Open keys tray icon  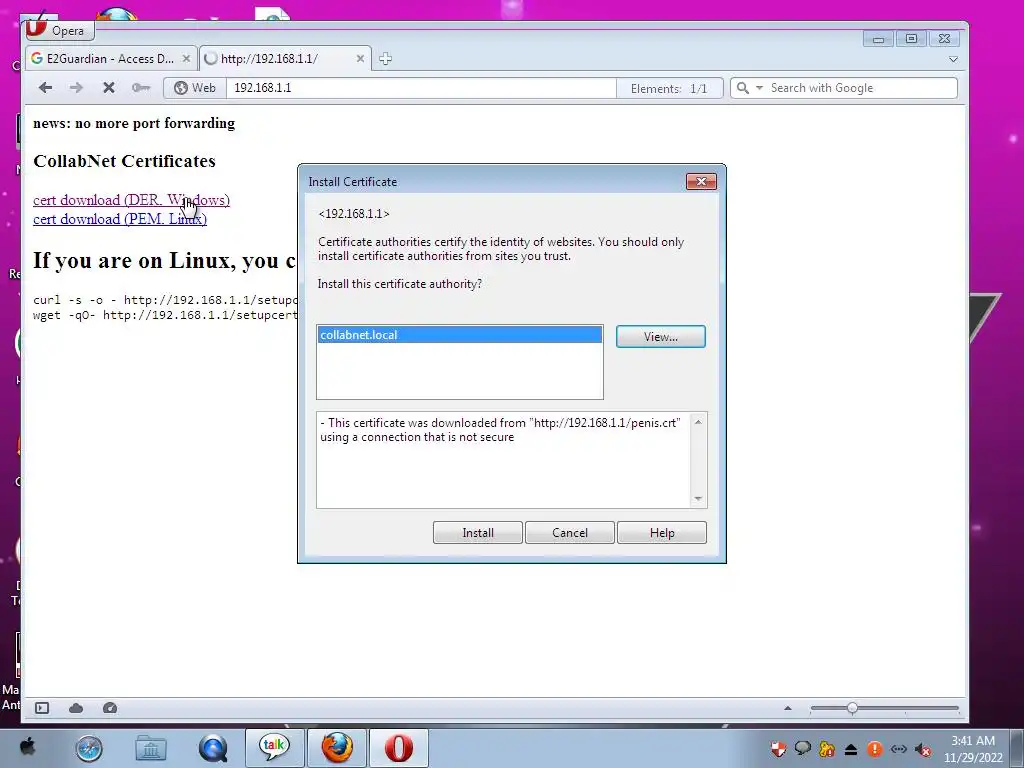point(827,748)
